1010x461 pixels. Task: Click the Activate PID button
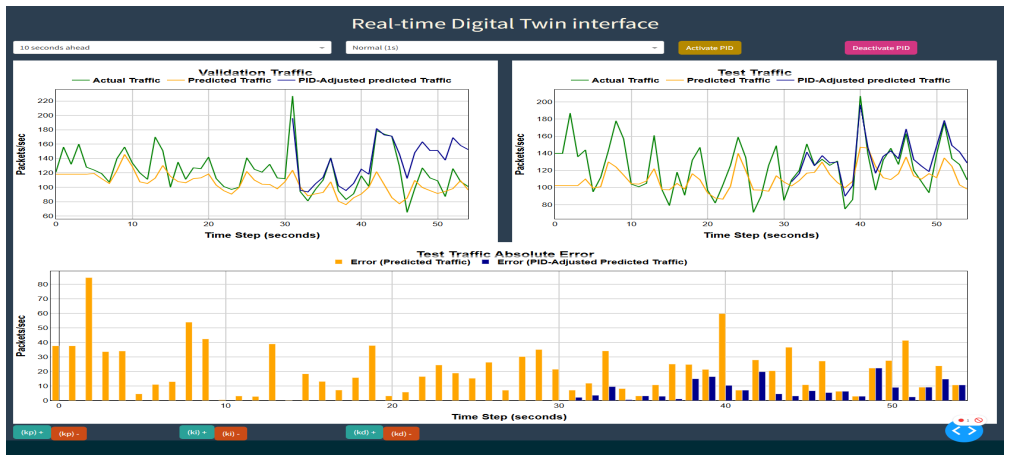(x=710, y=48)
